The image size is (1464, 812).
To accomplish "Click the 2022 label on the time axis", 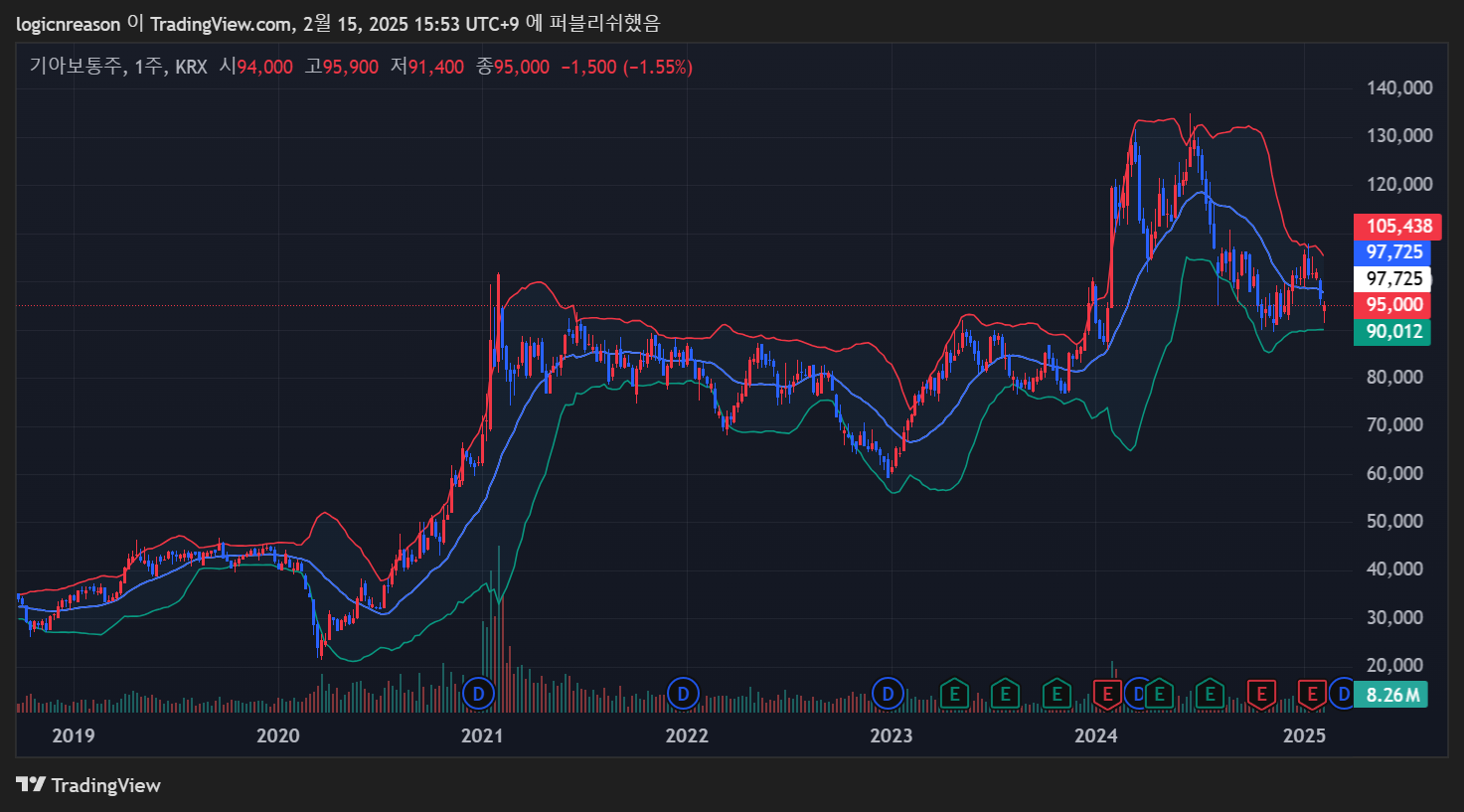I will tap(687, 735).
